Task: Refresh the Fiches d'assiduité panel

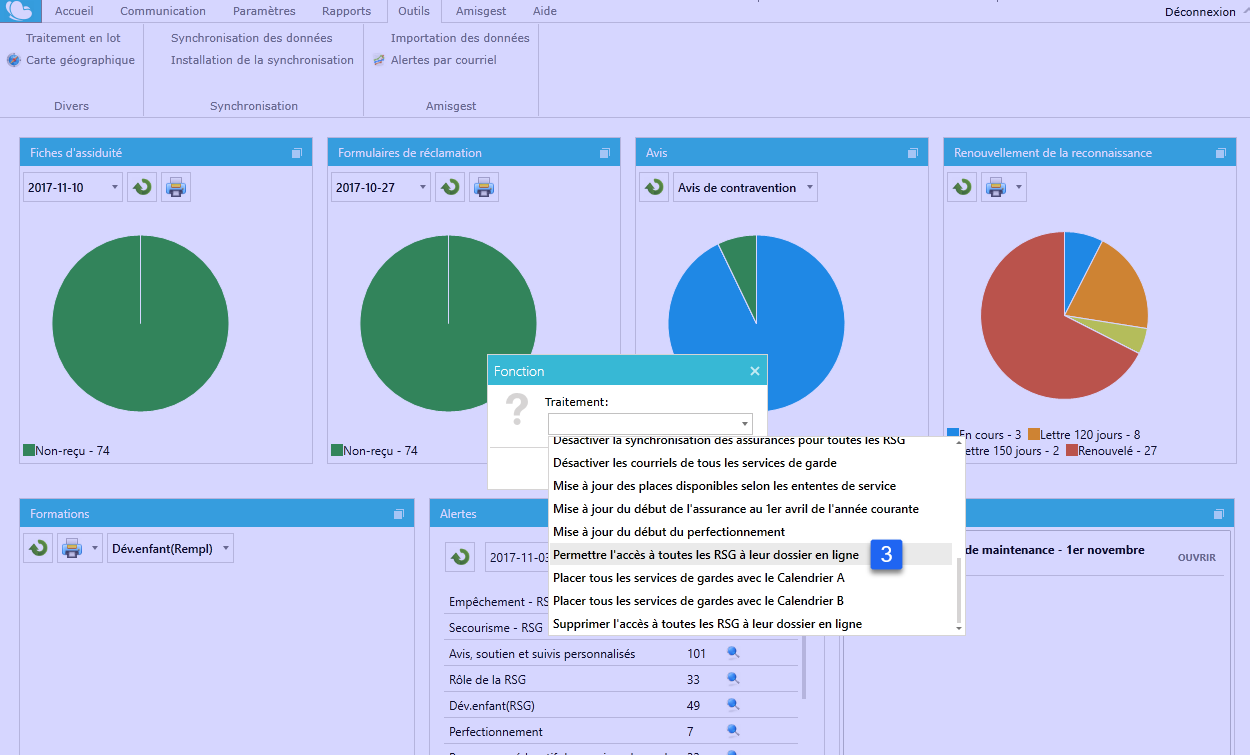Action: 142,187
